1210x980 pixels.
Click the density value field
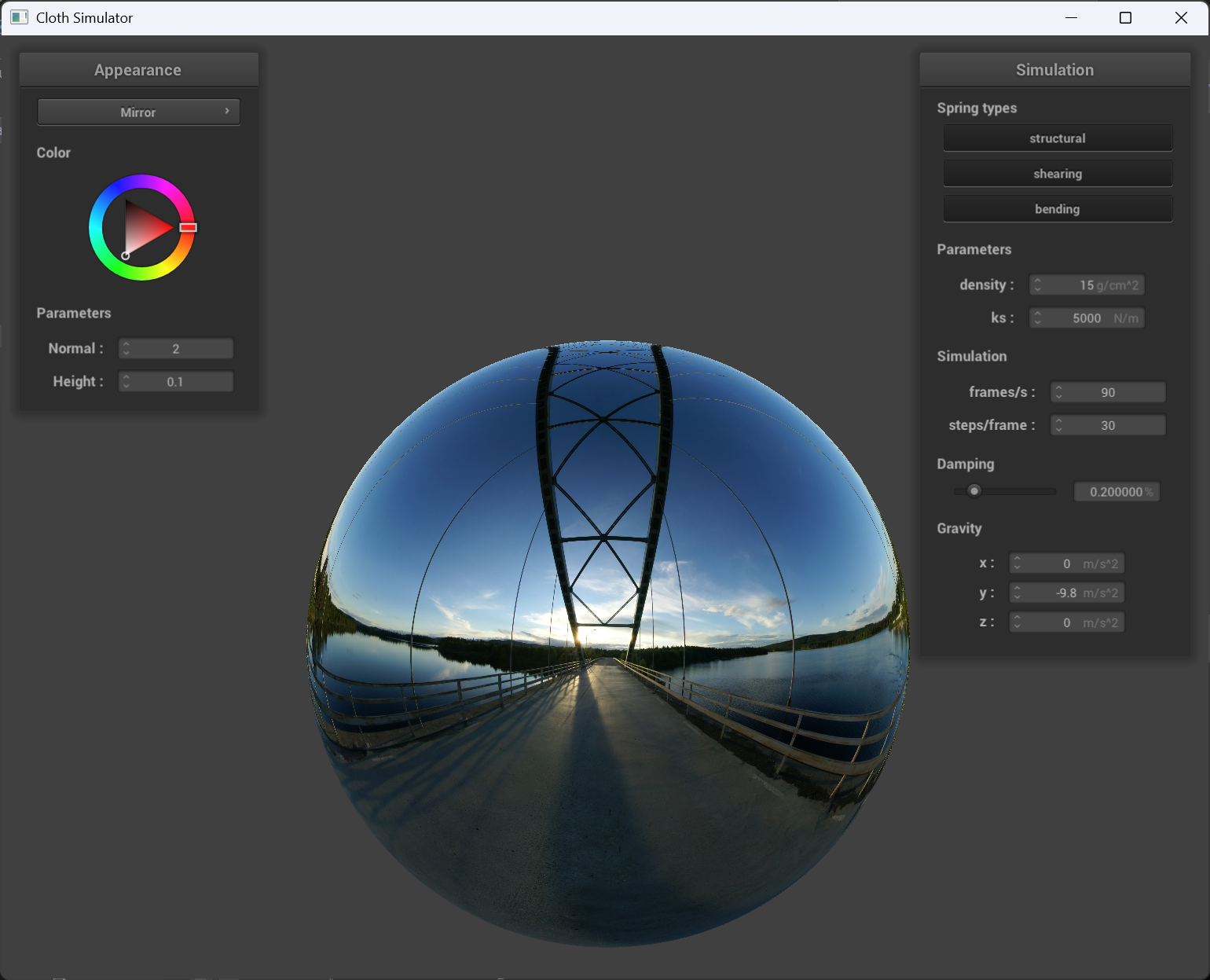click(1087, 284)
